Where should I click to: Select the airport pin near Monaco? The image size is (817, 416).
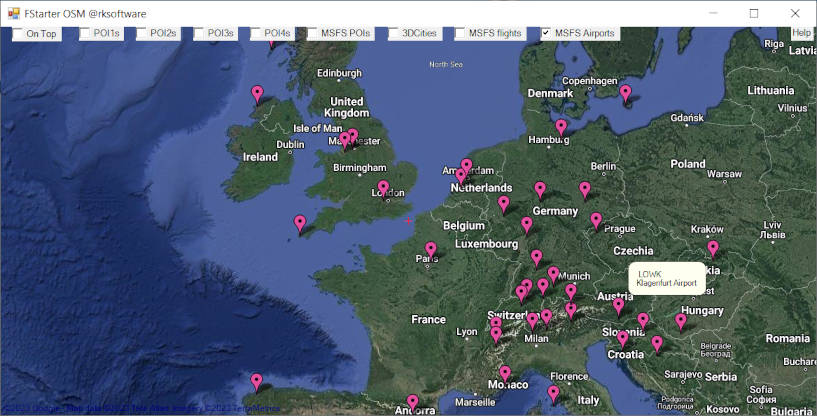(505, 374)
